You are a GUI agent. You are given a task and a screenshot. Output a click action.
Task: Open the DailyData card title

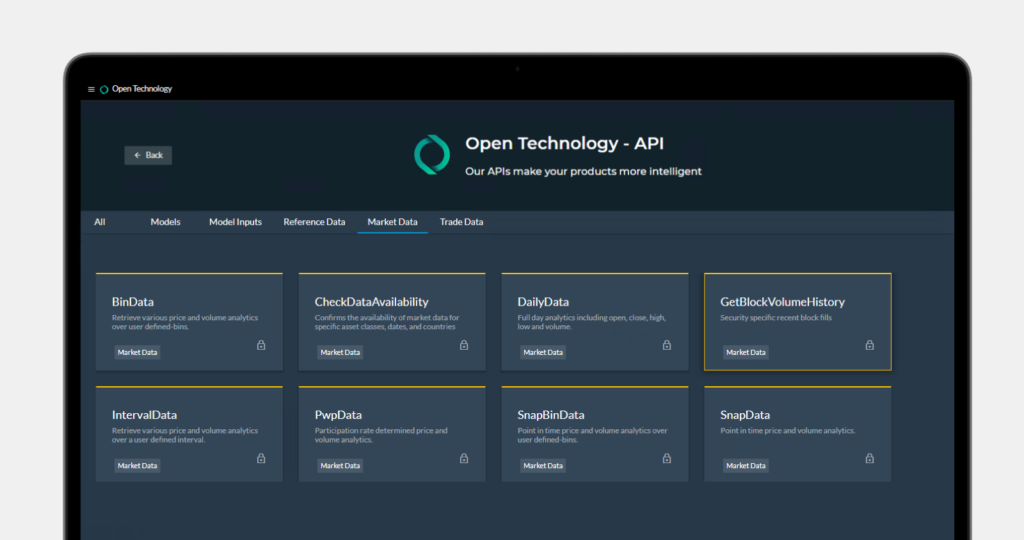coord(543,302)
